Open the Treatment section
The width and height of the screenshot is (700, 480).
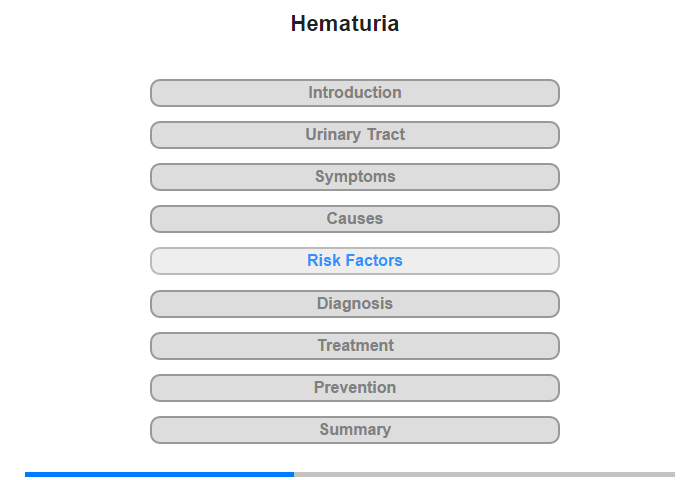point(354,346)
